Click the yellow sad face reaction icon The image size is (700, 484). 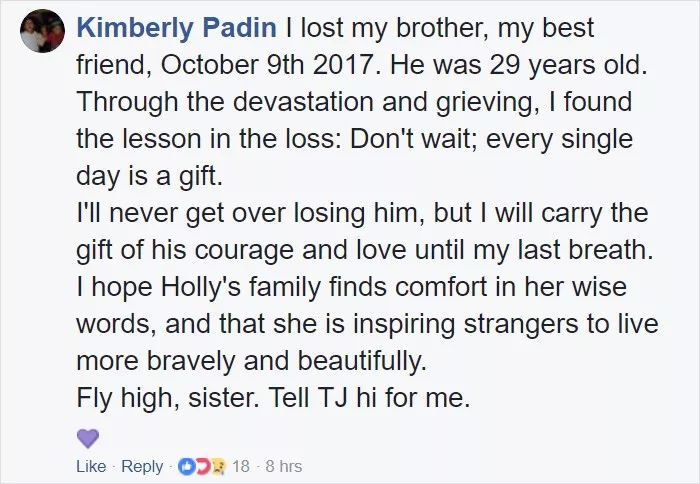coord(214,466)
